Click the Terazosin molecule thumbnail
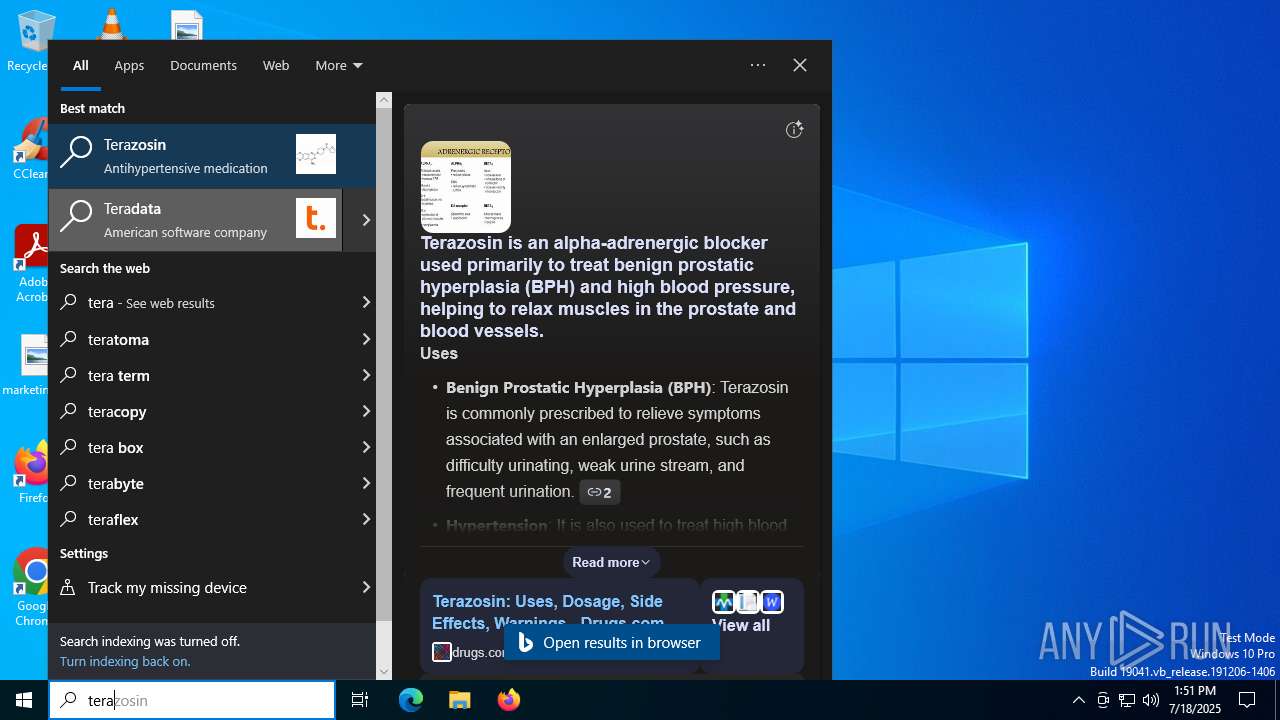This screenshot has height=720, width=1280. pyautogui.click(x=316, y=154)
